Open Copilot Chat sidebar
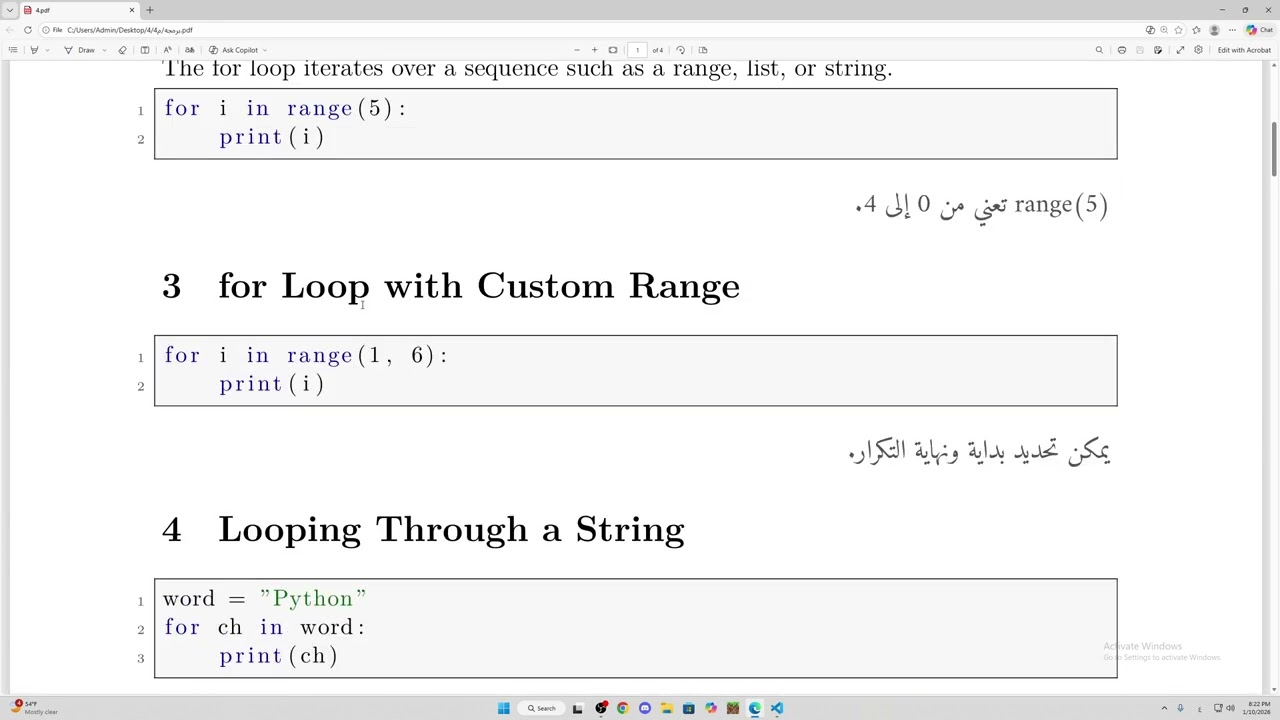The image size is (1280, 720). click(x=1258, y=30)
